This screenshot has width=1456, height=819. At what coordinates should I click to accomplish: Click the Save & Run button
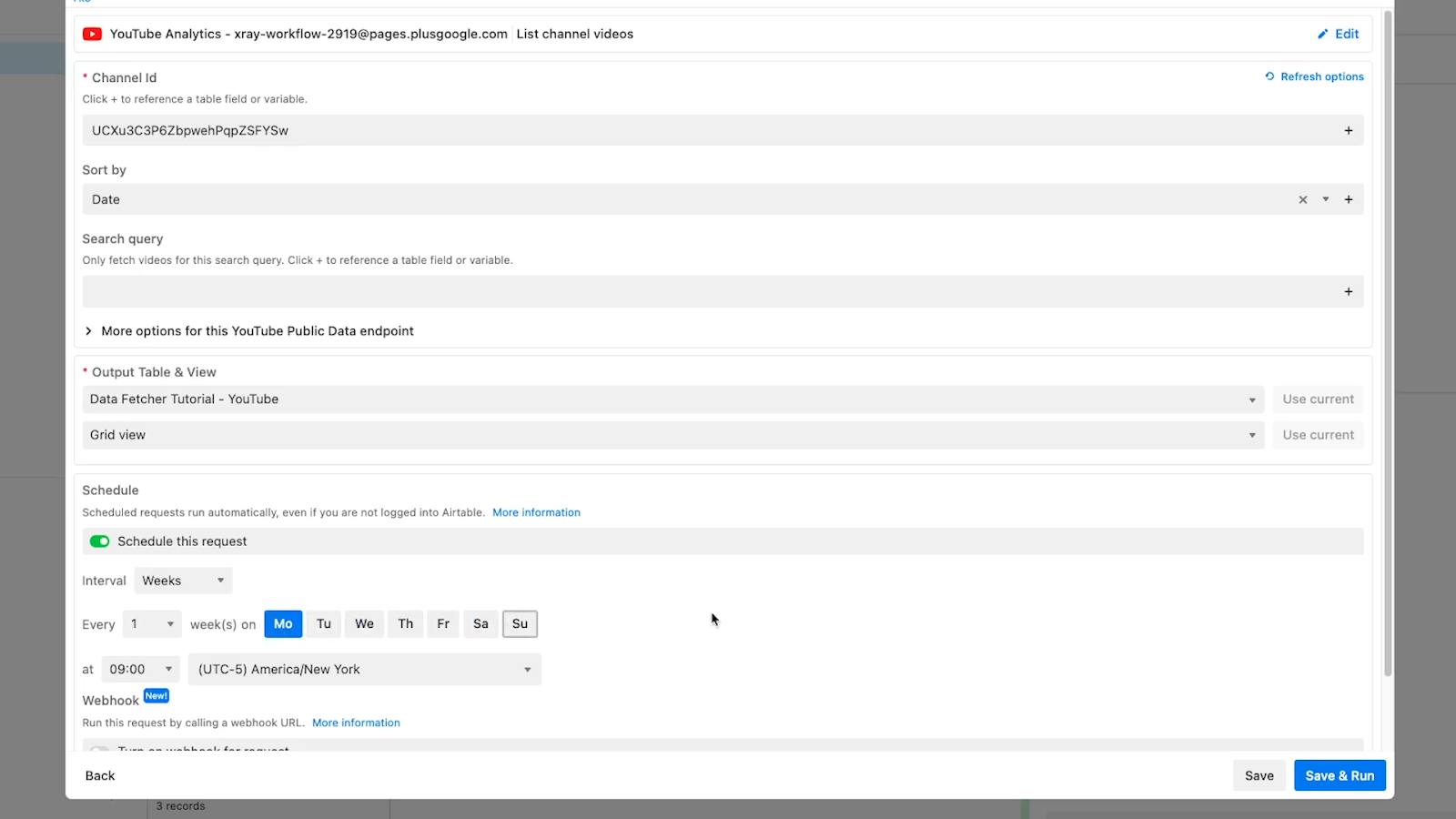click(1340, 776)
